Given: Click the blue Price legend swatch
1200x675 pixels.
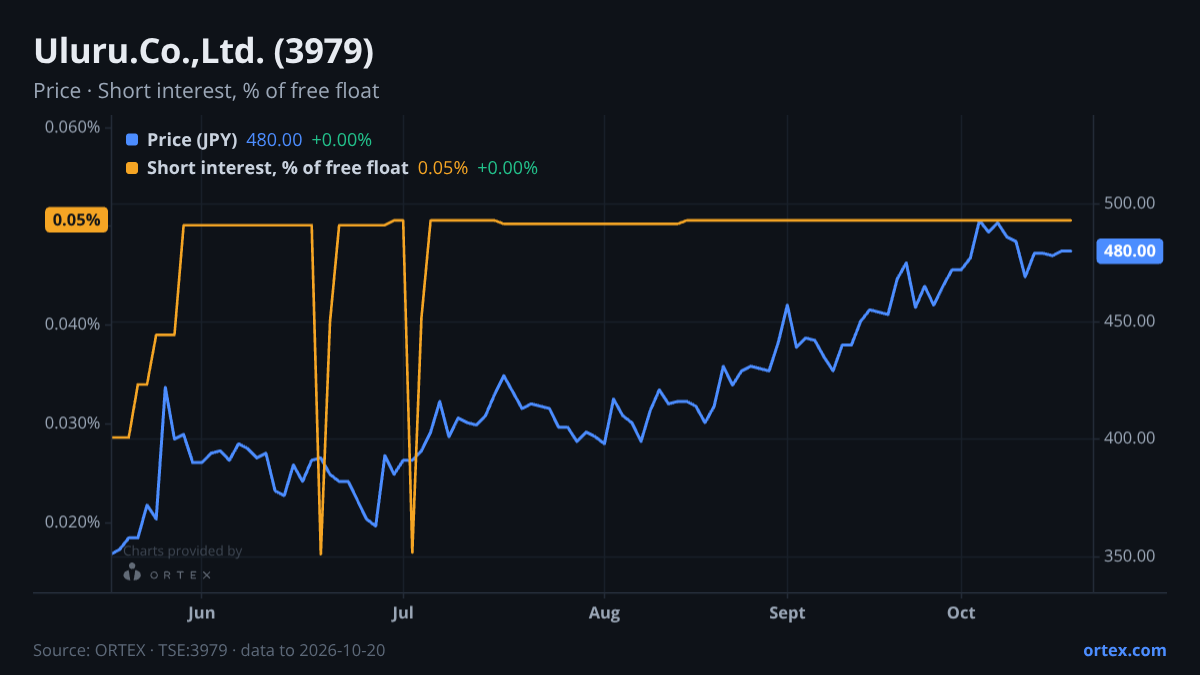Looking at the screenshot, I should [132, 140].
